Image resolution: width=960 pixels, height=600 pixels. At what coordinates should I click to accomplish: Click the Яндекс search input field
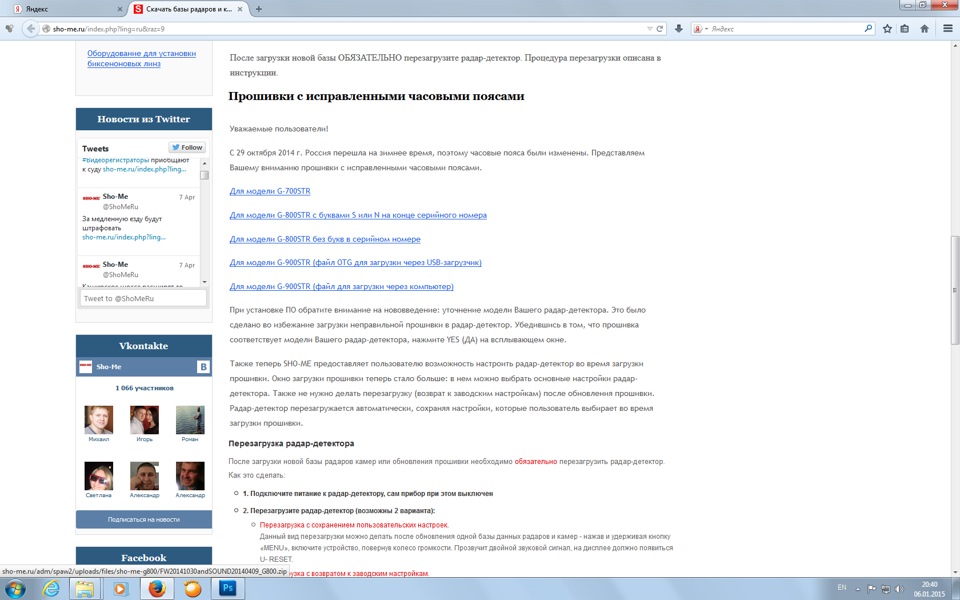tap(785, 29)
